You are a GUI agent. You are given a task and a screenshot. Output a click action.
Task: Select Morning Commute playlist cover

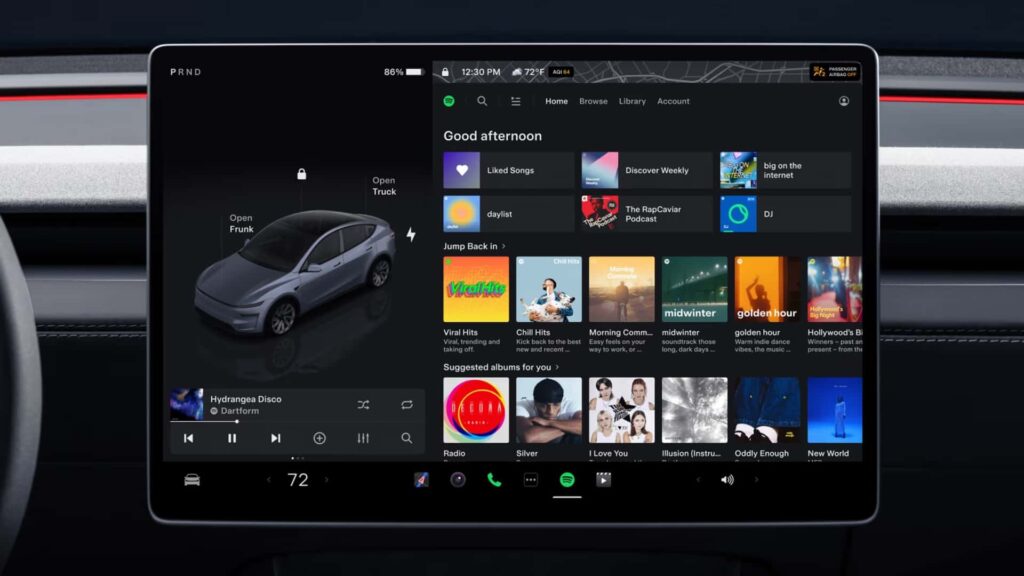[x=622, y=289]
